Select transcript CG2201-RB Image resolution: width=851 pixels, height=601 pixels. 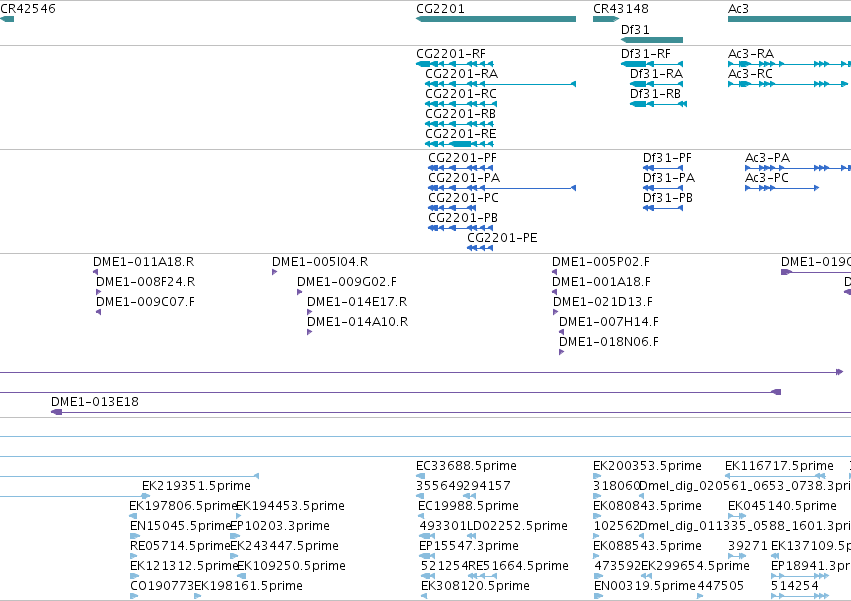tap(459, 124)
